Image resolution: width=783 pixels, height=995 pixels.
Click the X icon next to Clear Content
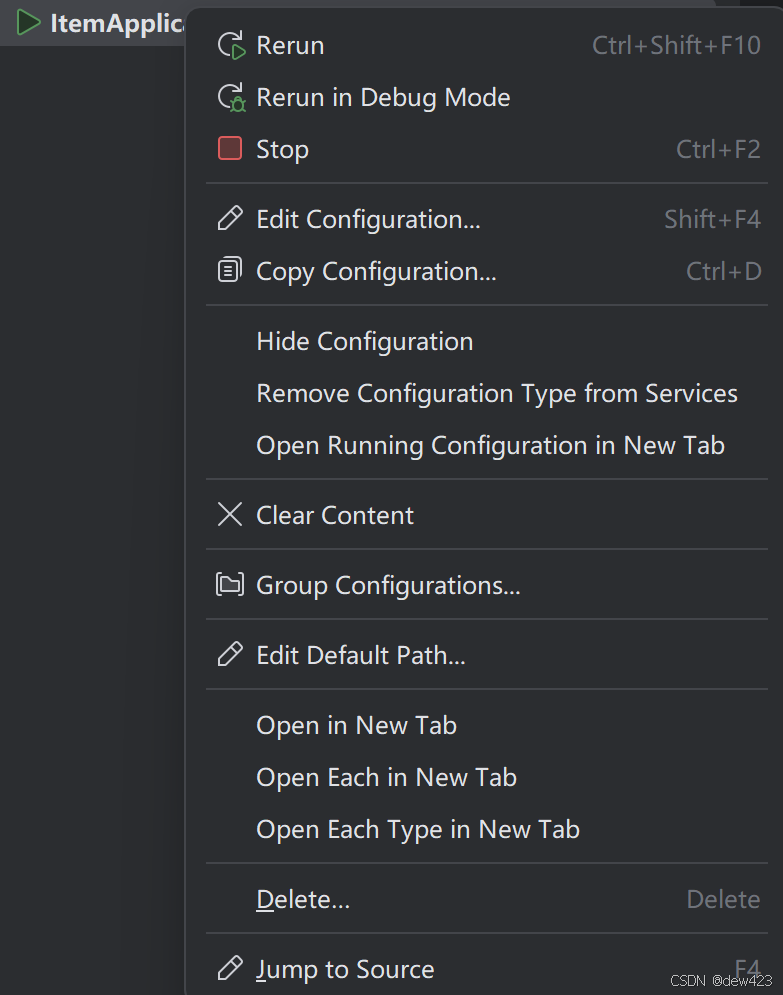[x=230, y=515]
